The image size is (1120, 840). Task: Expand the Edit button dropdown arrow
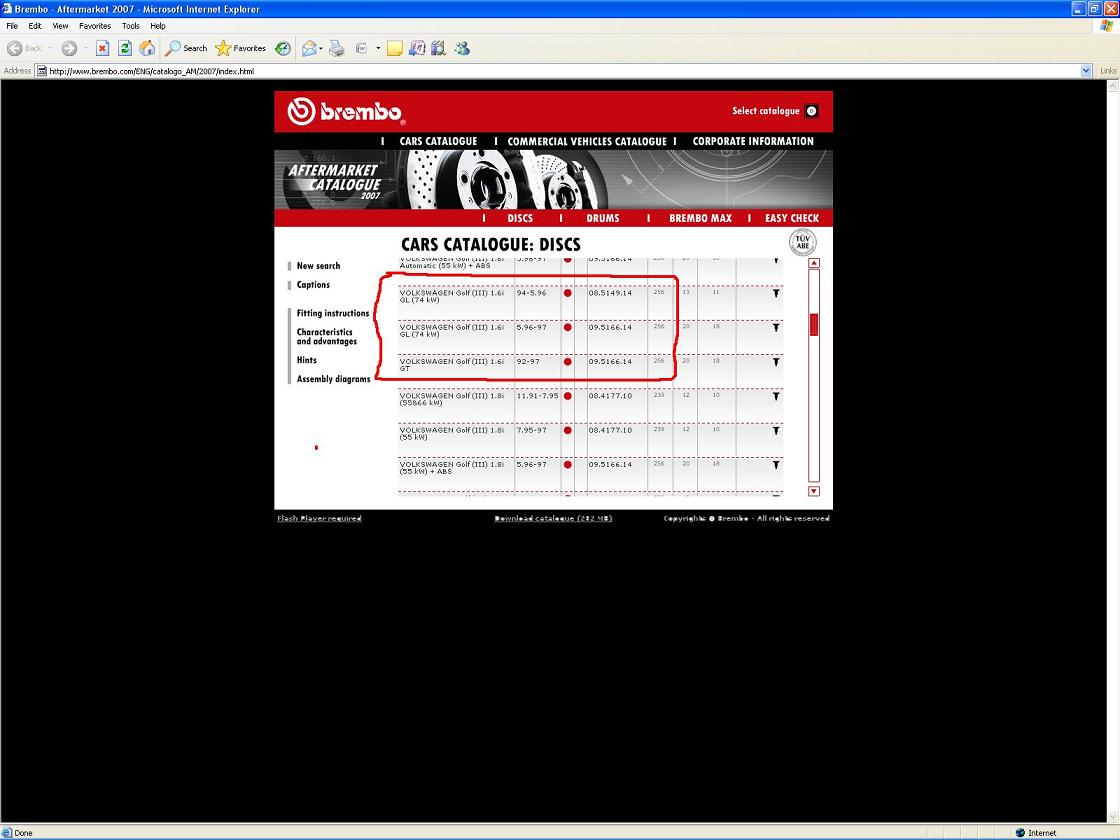tap(378, 48)
